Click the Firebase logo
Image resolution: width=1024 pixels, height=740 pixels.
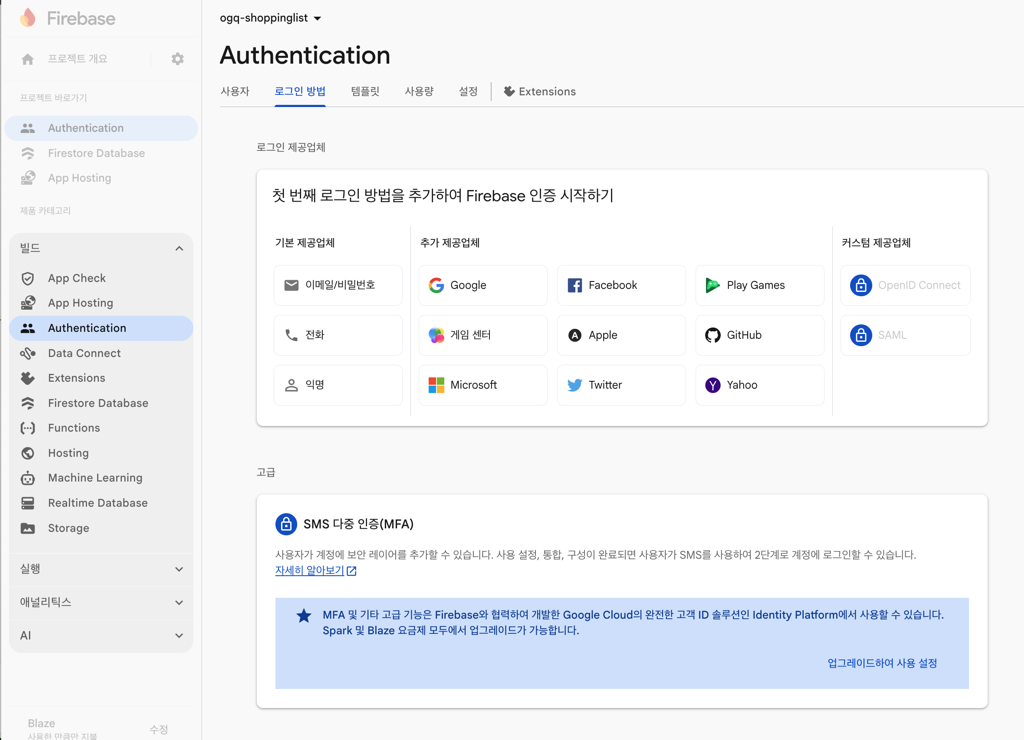65,18
